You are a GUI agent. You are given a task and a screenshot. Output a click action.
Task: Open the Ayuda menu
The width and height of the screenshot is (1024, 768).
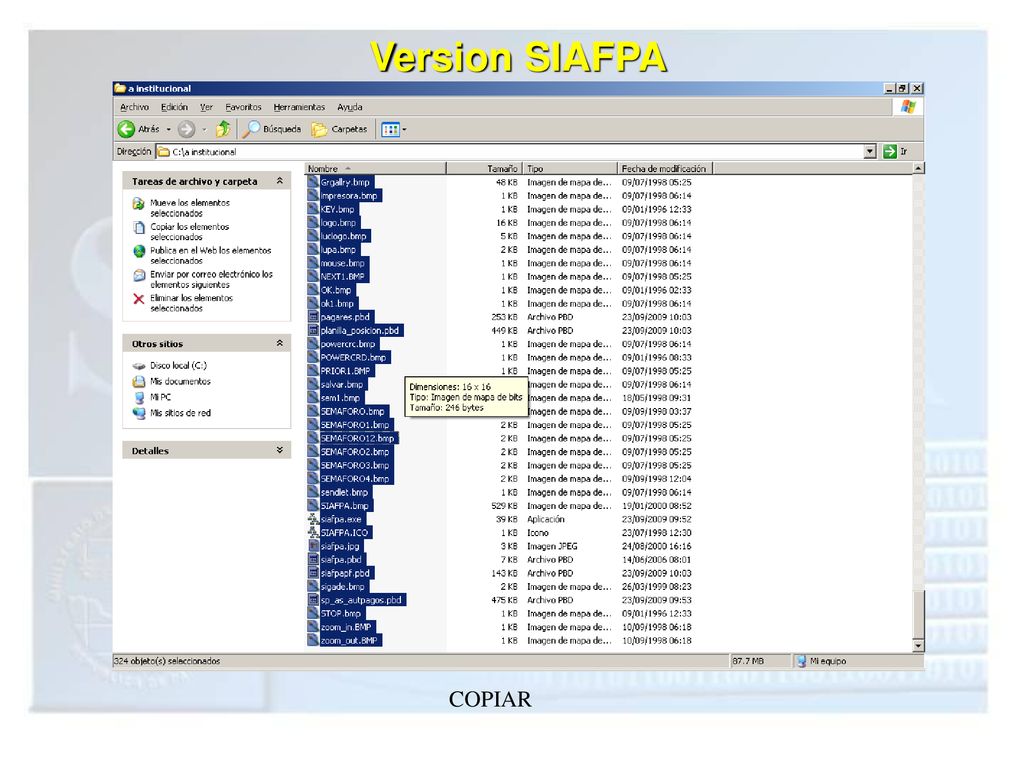point(349,107)
